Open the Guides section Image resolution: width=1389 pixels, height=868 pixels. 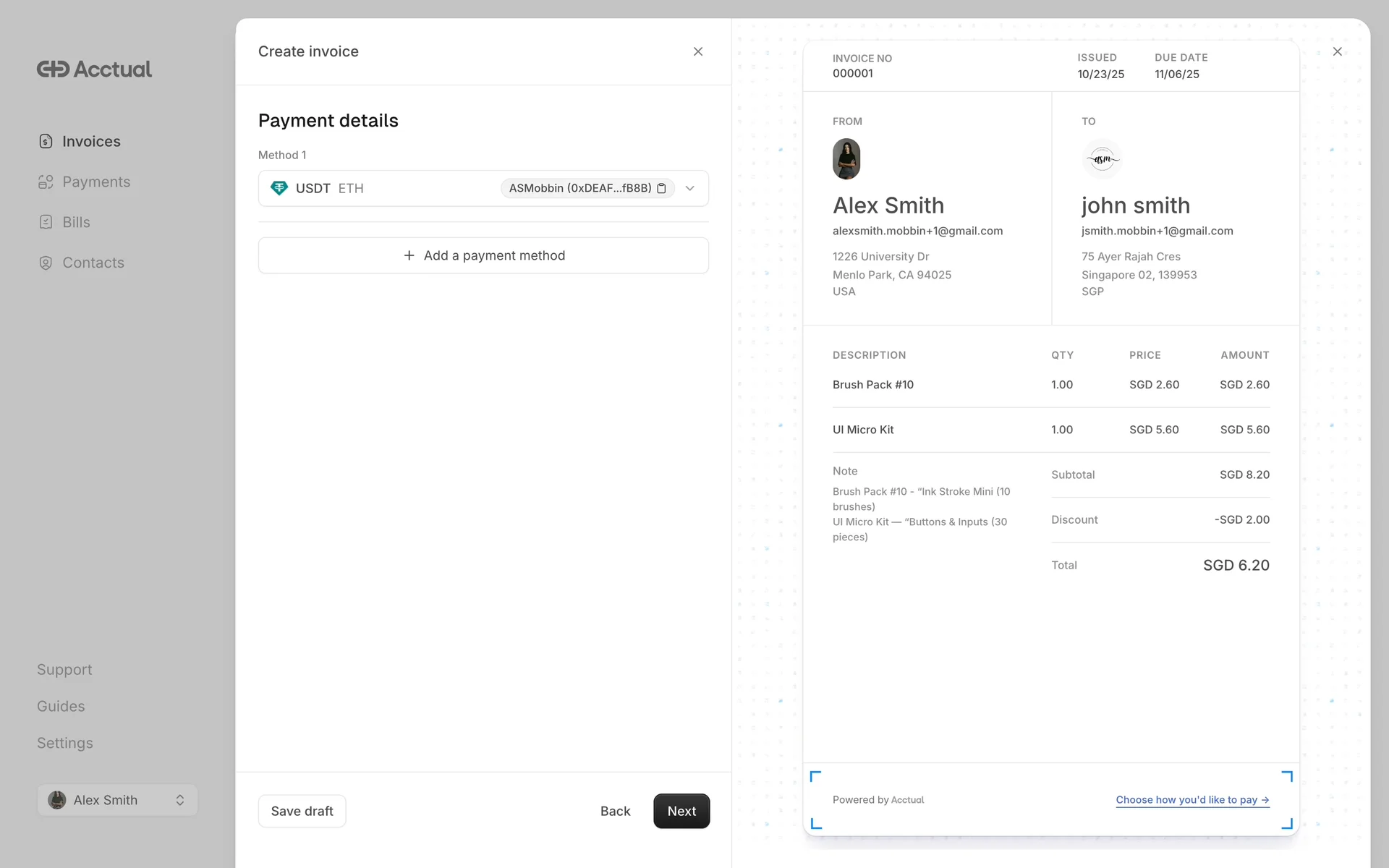pos(61,706)
